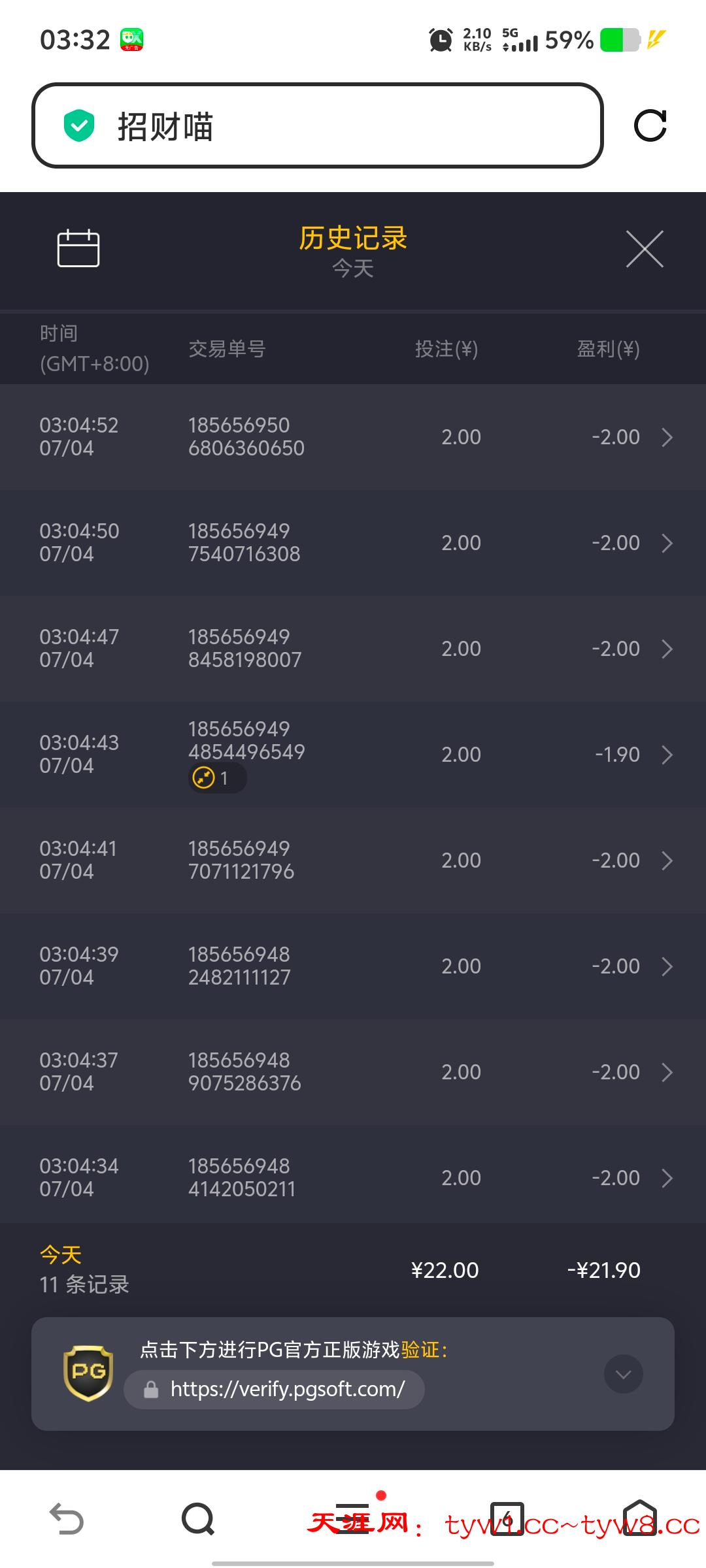Select transaction number ending 7540716308

(x=244, y=543)
